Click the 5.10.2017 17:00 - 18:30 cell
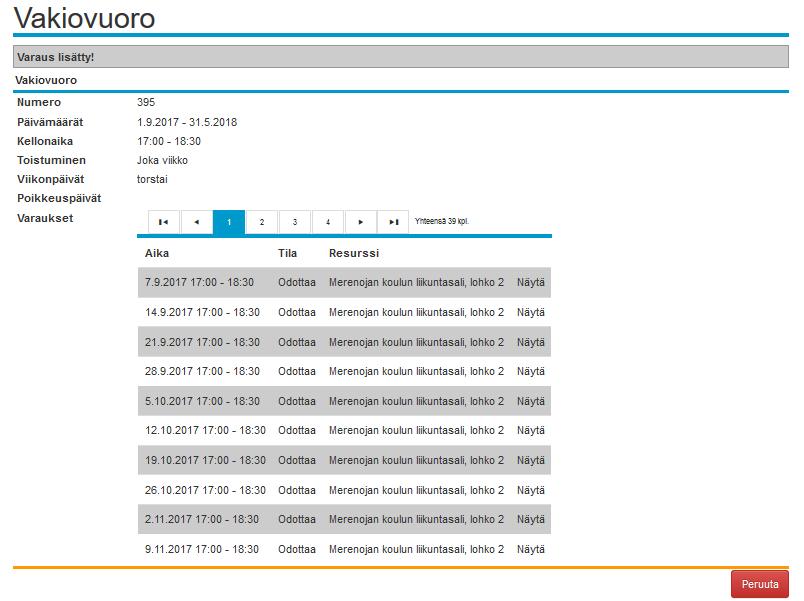 click(203, 401)
